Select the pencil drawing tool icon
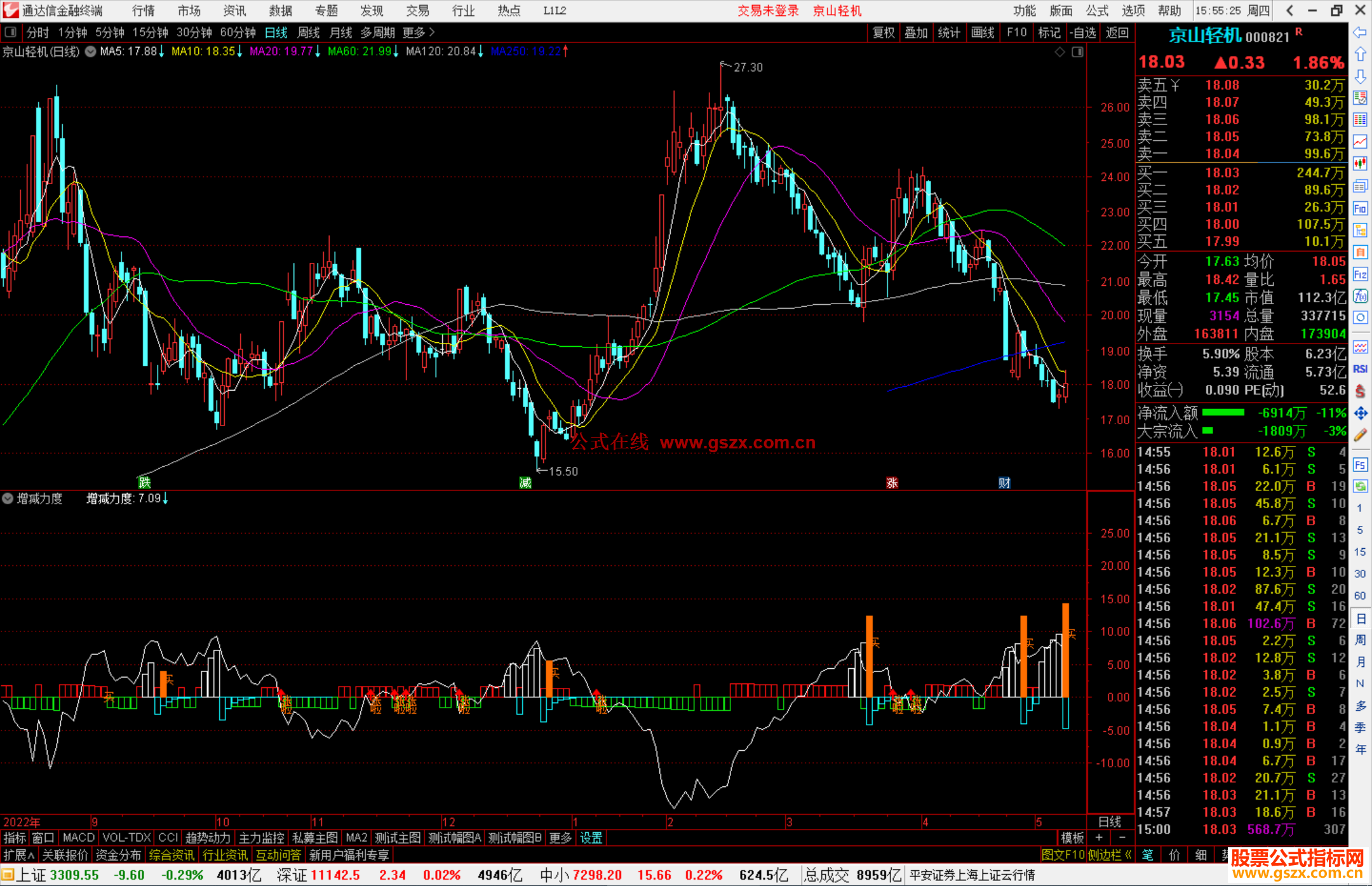Image resolution: width=1372 pixels, height=886 pixels. click(x=1360, y=435)
